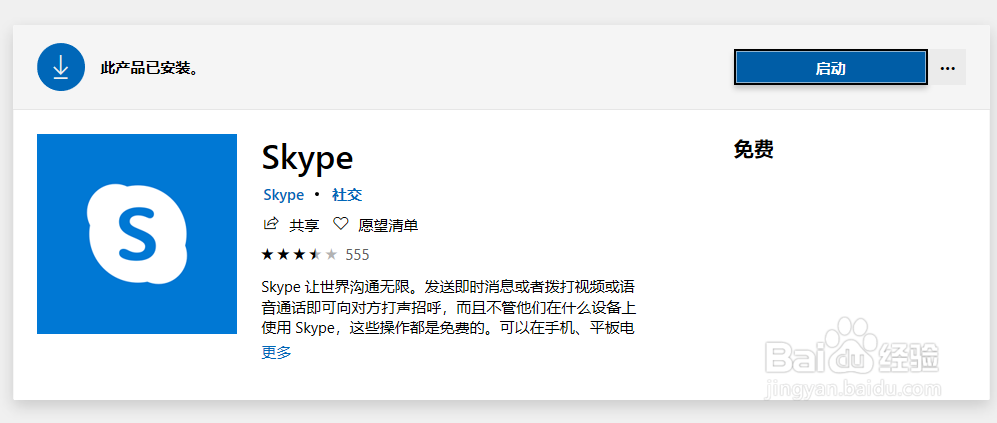Click the blue download arrow icon
The image size is (997, 423).
(x=60, y=67)
